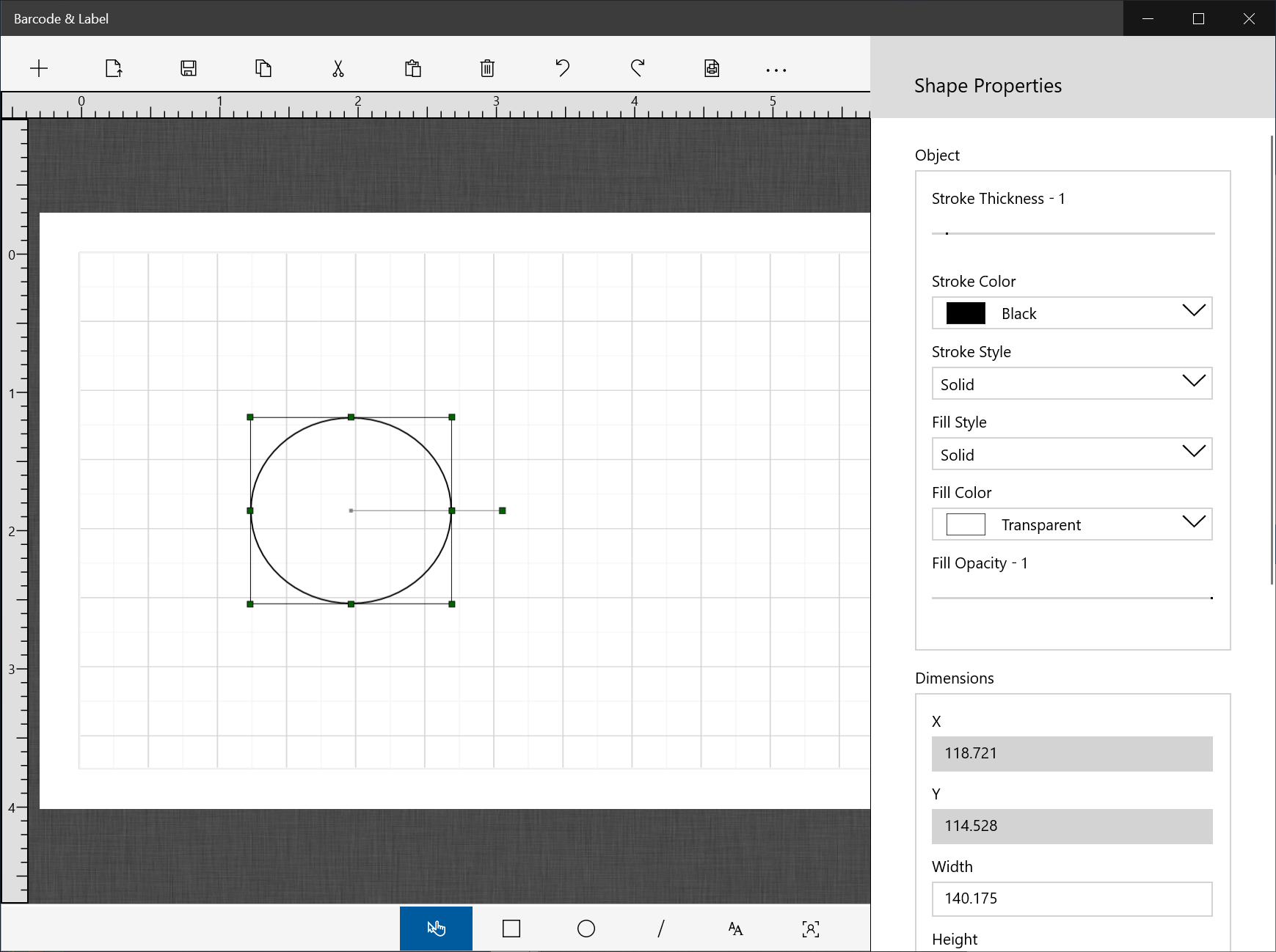Screen dimensions: 1276x952
Task: Open the Stroke Style dropdown
Action: tap(1072, 384)
